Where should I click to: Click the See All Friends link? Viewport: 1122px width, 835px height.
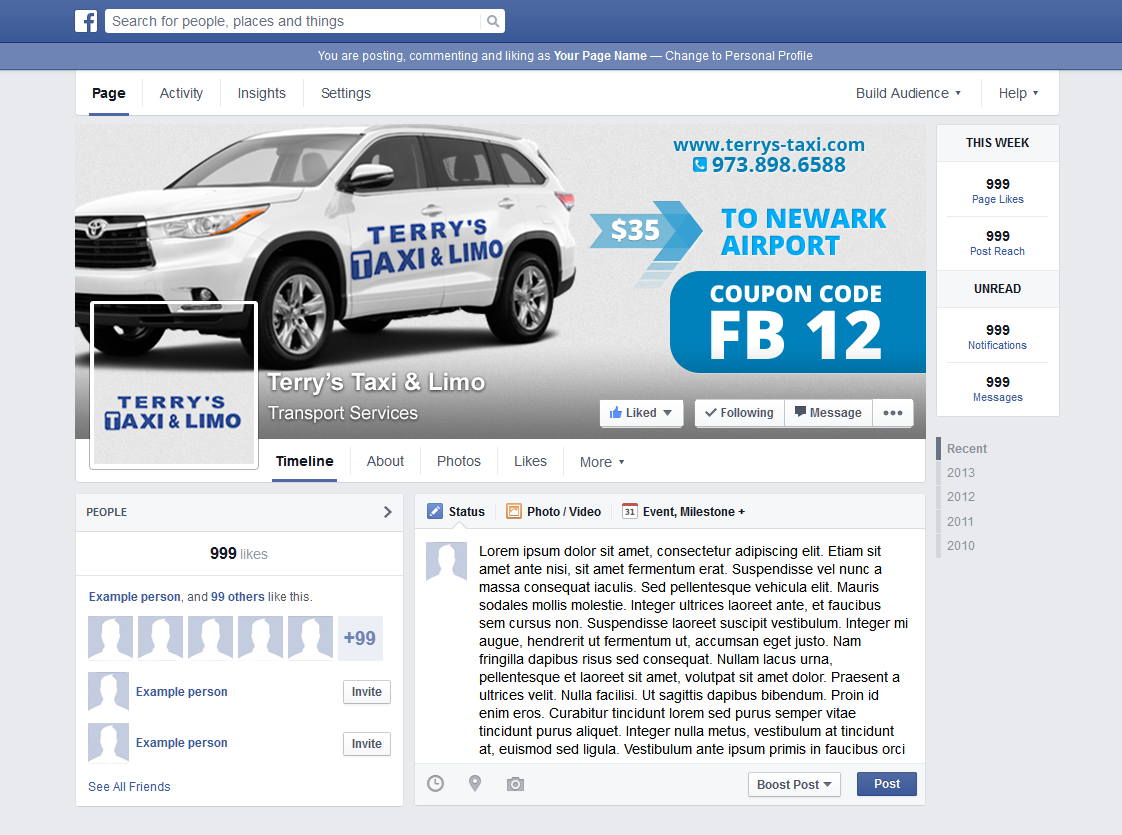[129, 786]
